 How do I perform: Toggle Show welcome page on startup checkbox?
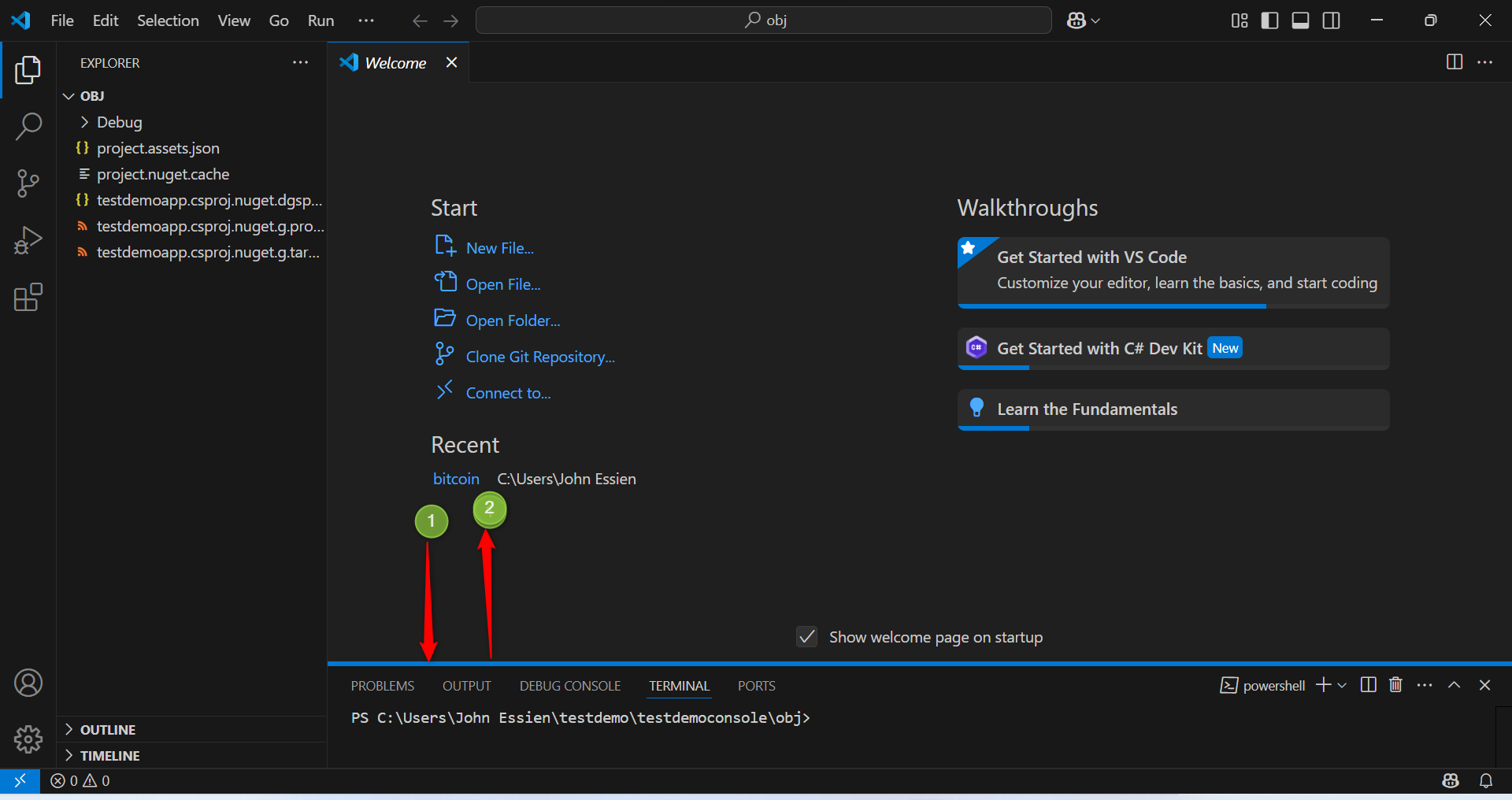(x=807, y=637)
